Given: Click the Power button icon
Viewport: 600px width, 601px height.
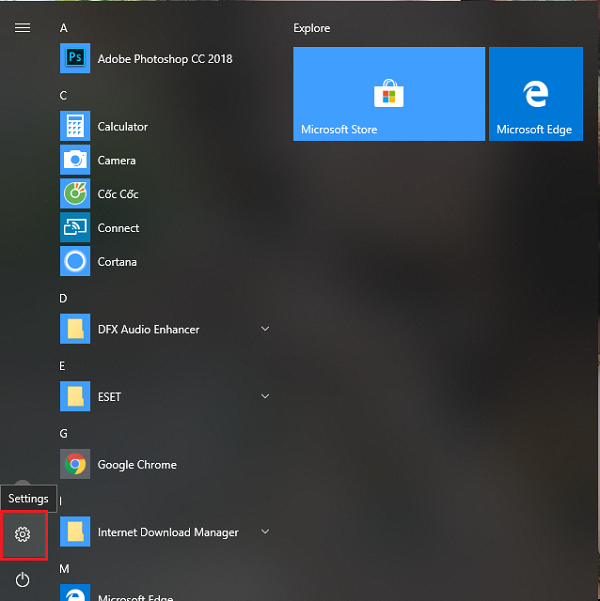Looking at the screenshot, I should (23, 579).
